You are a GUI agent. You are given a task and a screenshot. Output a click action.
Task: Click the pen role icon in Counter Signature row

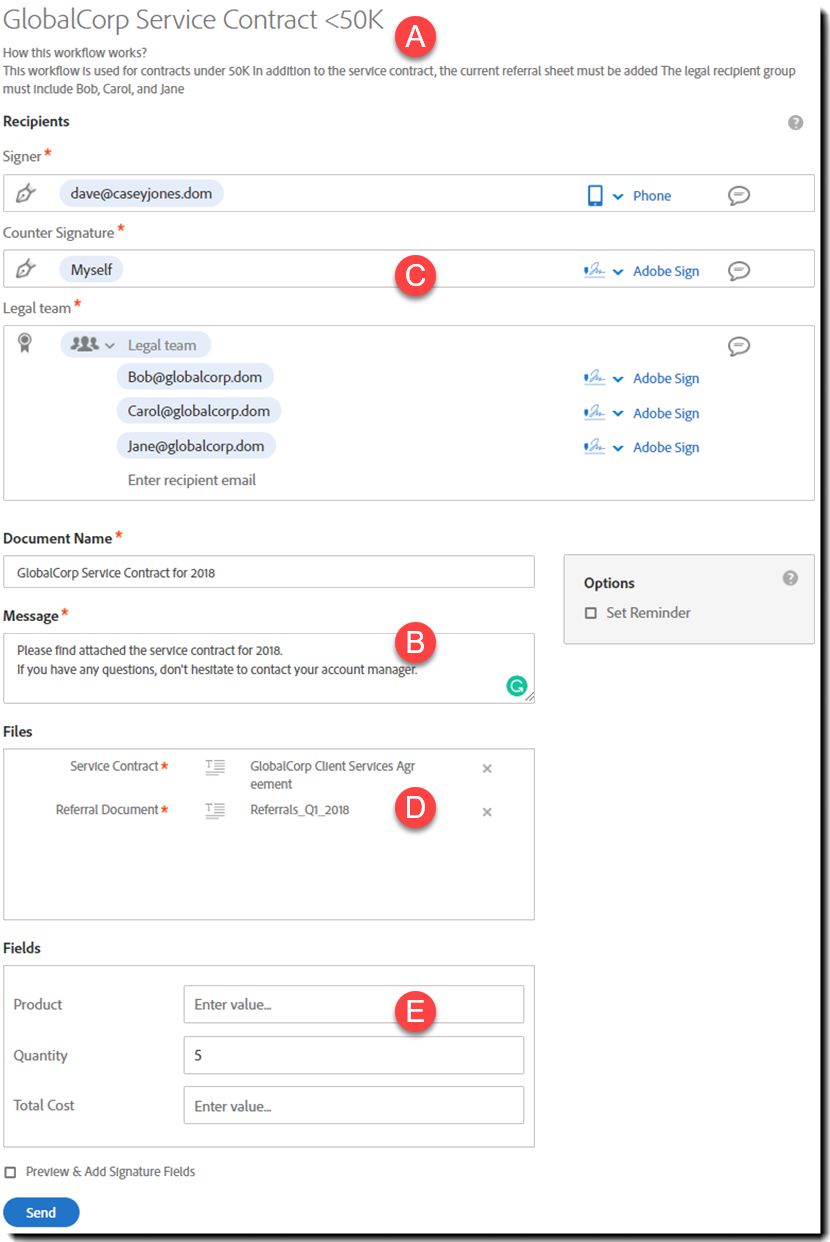coord(26,269)
